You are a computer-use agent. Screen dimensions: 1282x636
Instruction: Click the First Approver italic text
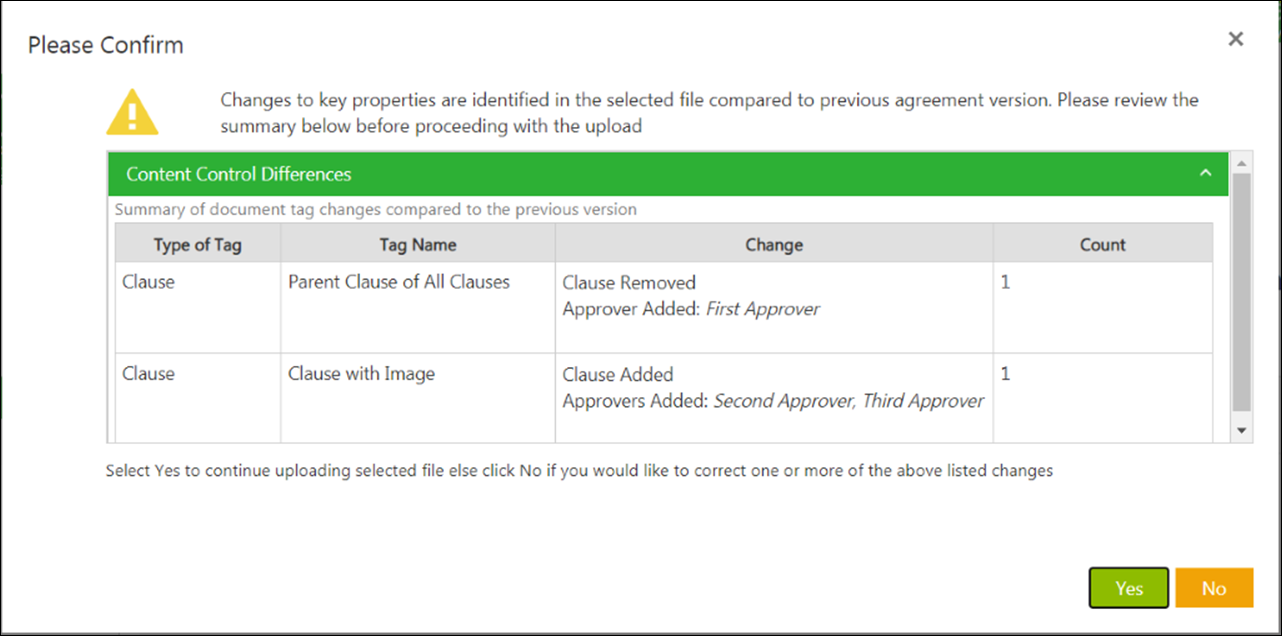[762, 309]
